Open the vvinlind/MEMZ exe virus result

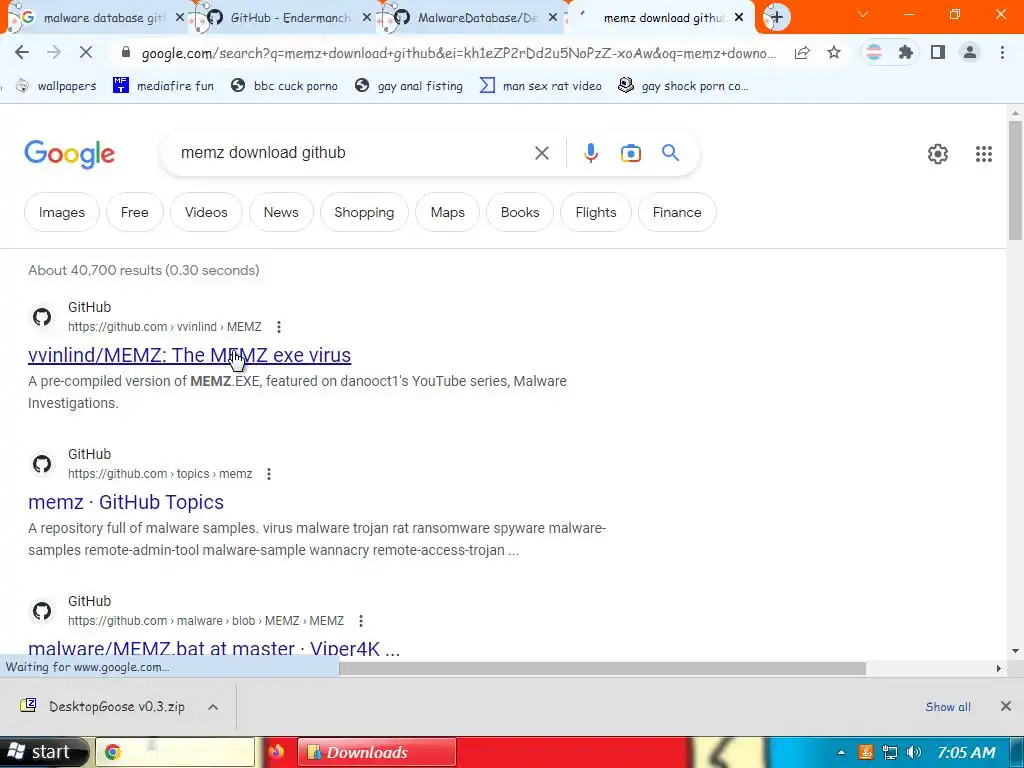click(189, 355)
